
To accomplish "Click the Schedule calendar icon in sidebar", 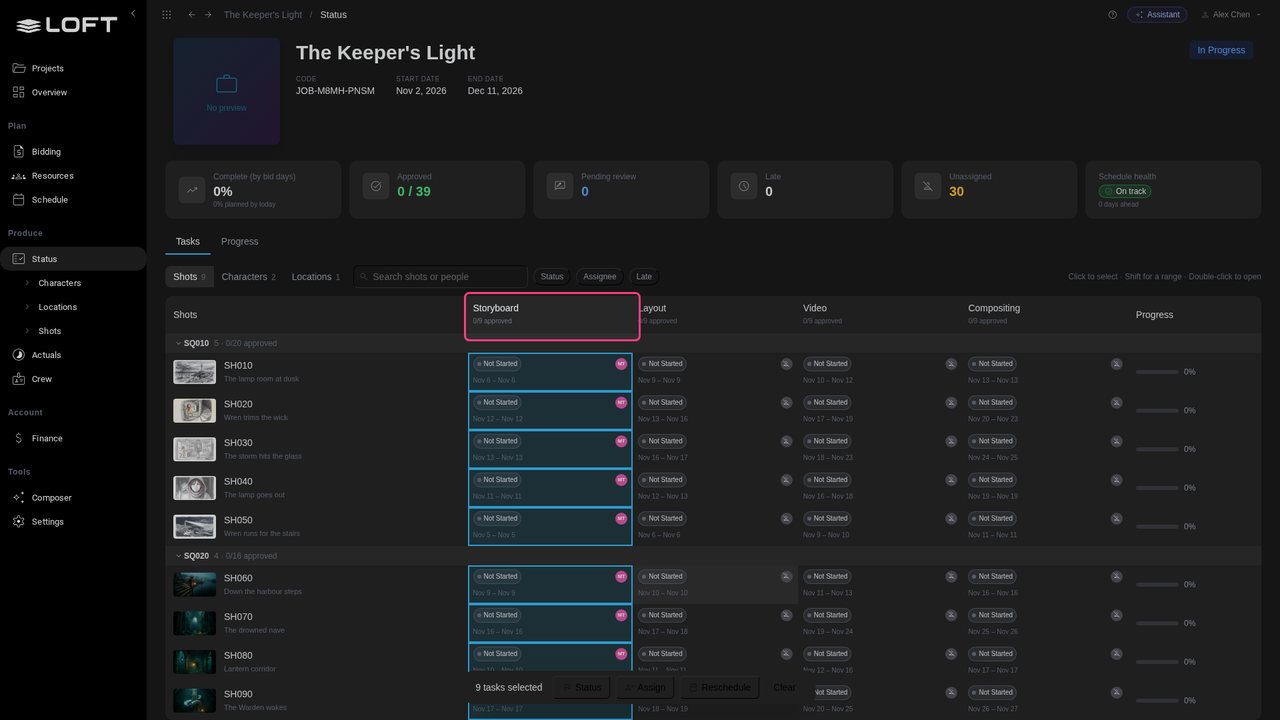I will [19, 200].
